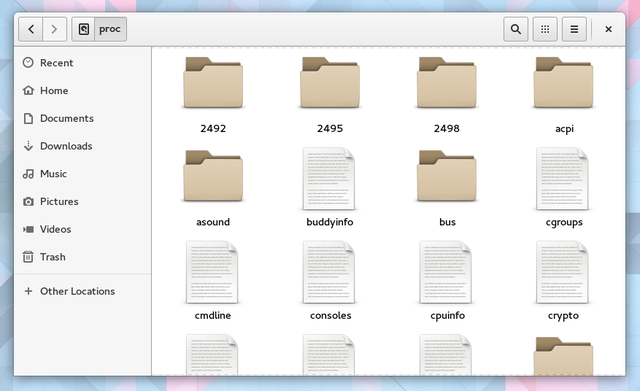Click the Downloads arrow icon
Viewport: 640px width, 391px height.
28,146
